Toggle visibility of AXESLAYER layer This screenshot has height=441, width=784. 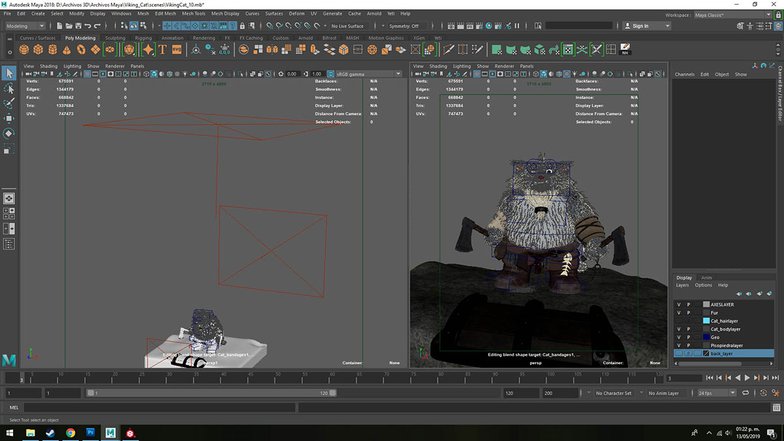[677, 304]
